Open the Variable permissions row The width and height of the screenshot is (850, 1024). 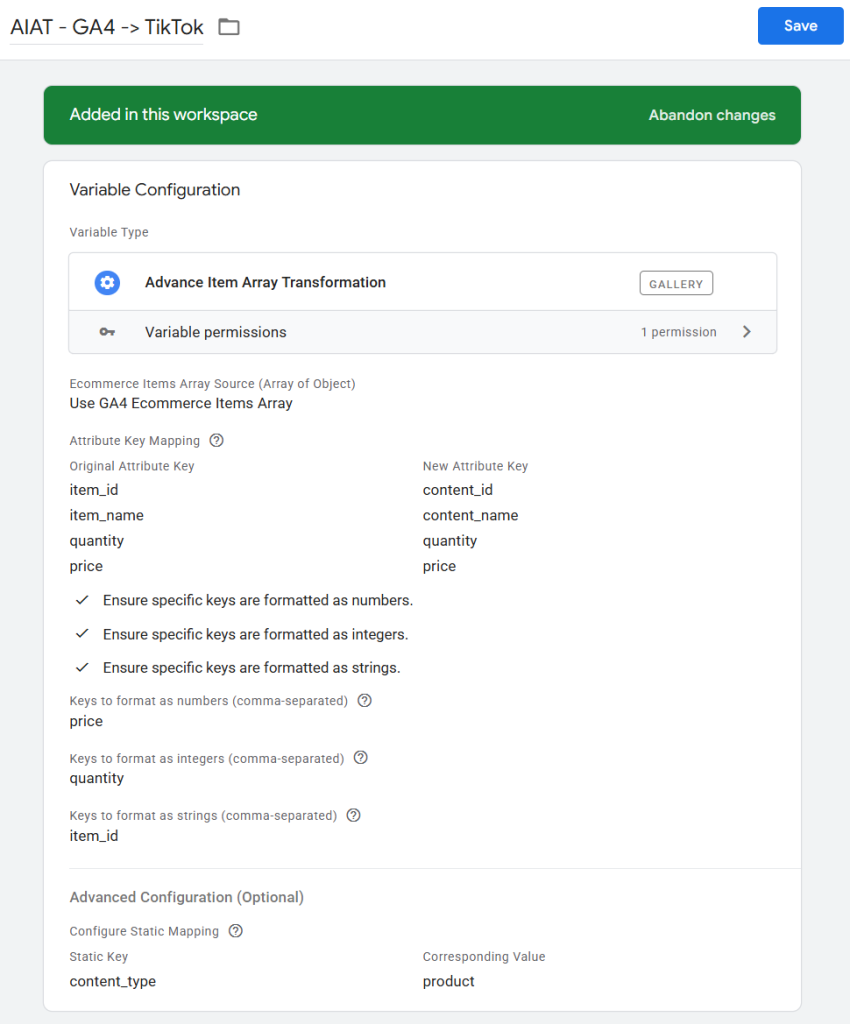[422, 332]
